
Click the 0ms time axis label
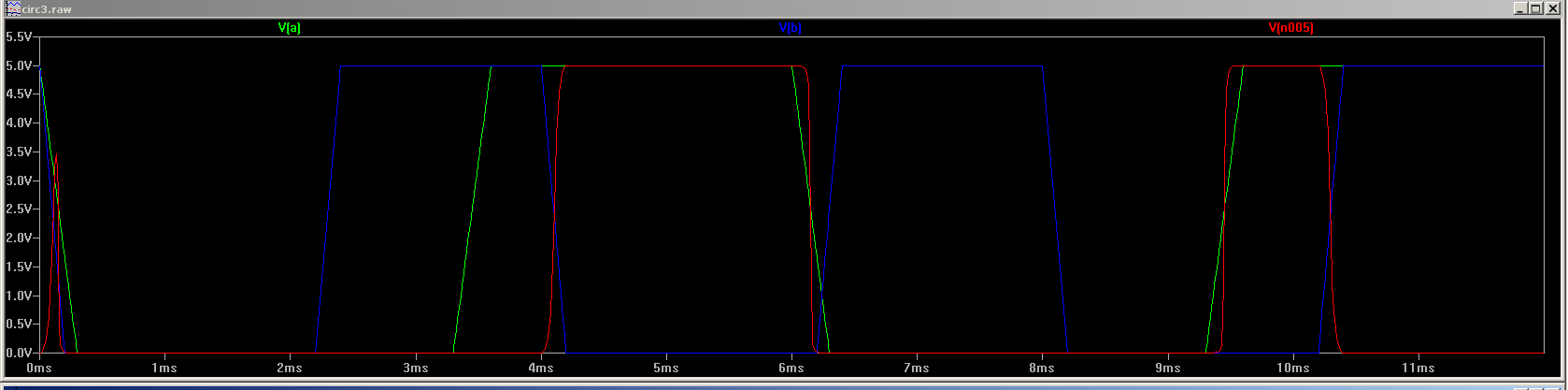39,368
